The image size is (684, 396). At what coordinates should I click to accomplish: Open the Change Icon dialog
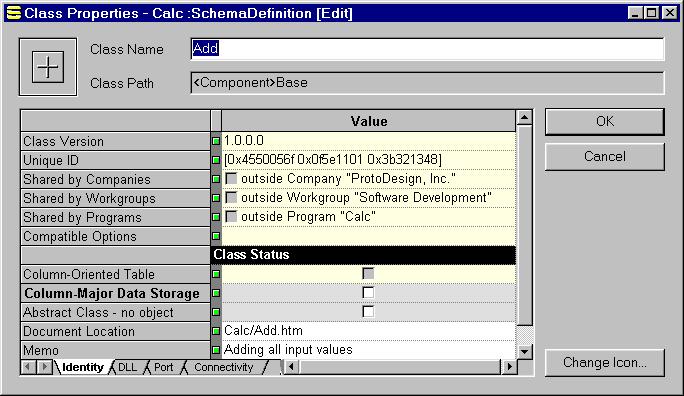[x=605, y=362]
